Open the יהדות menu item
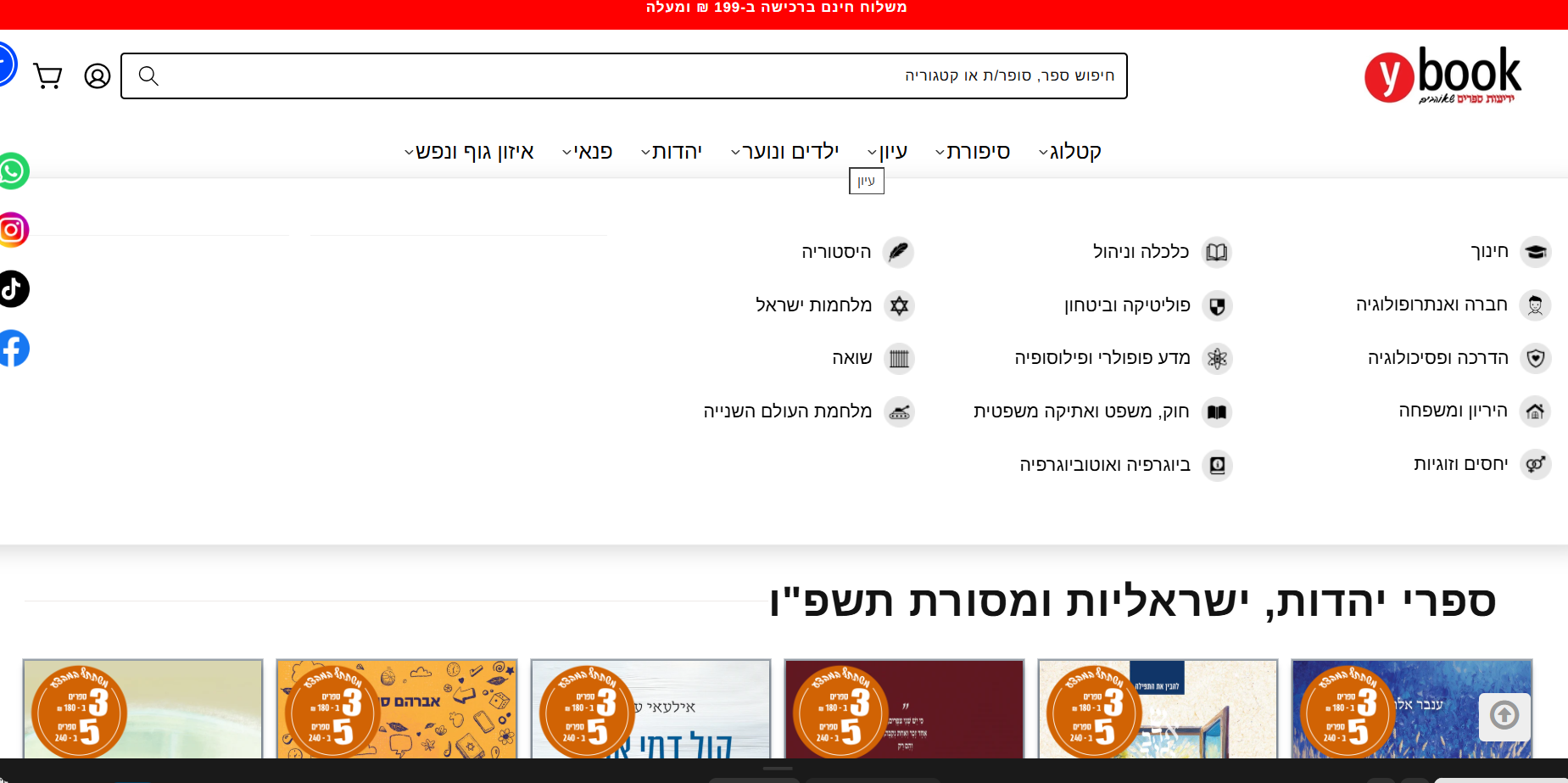Image resolution: width=1568 pixels, height=783 pixels. click(x=672, y=152)
